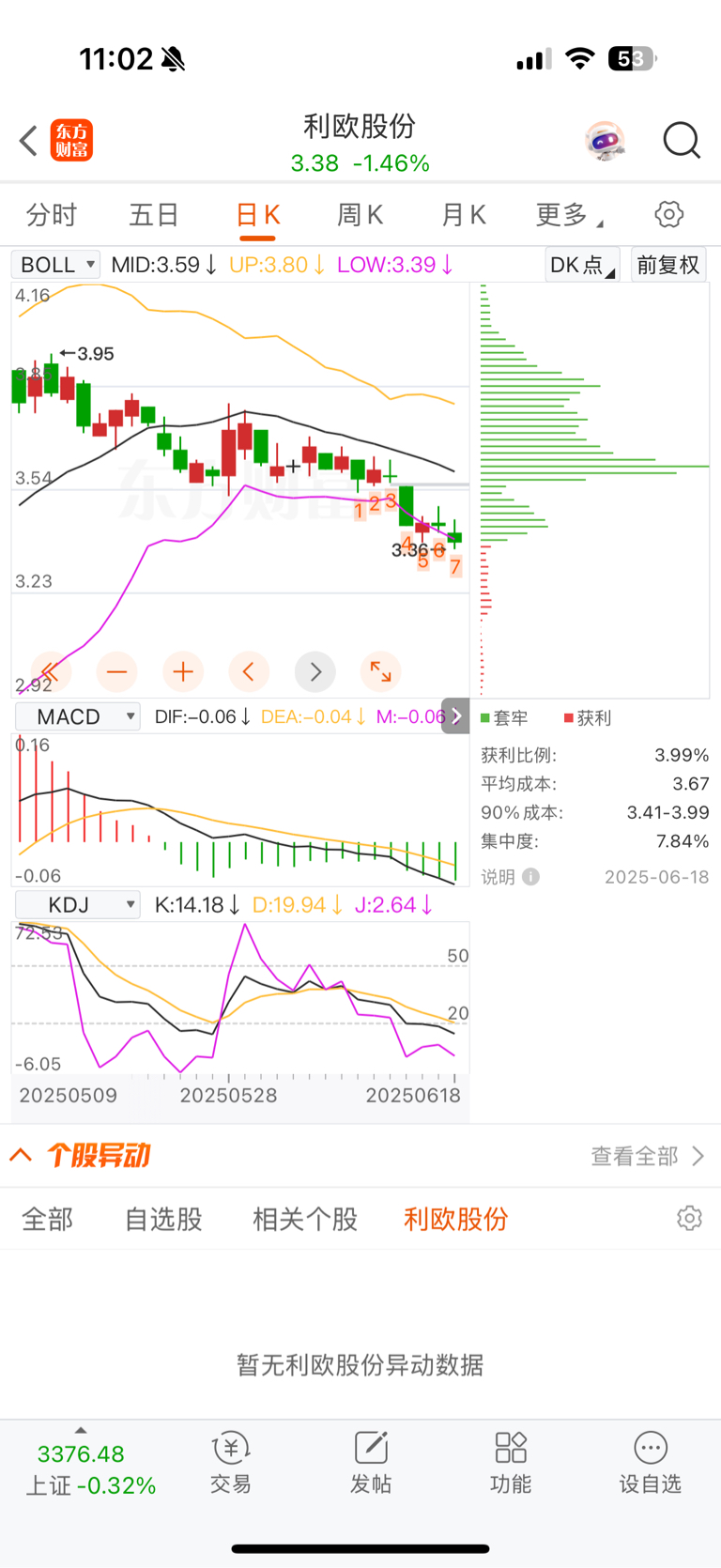This screenshot has height=1568, width=721.
Task: Tap the 上证 index ticker
Action: pos(90,1469)
